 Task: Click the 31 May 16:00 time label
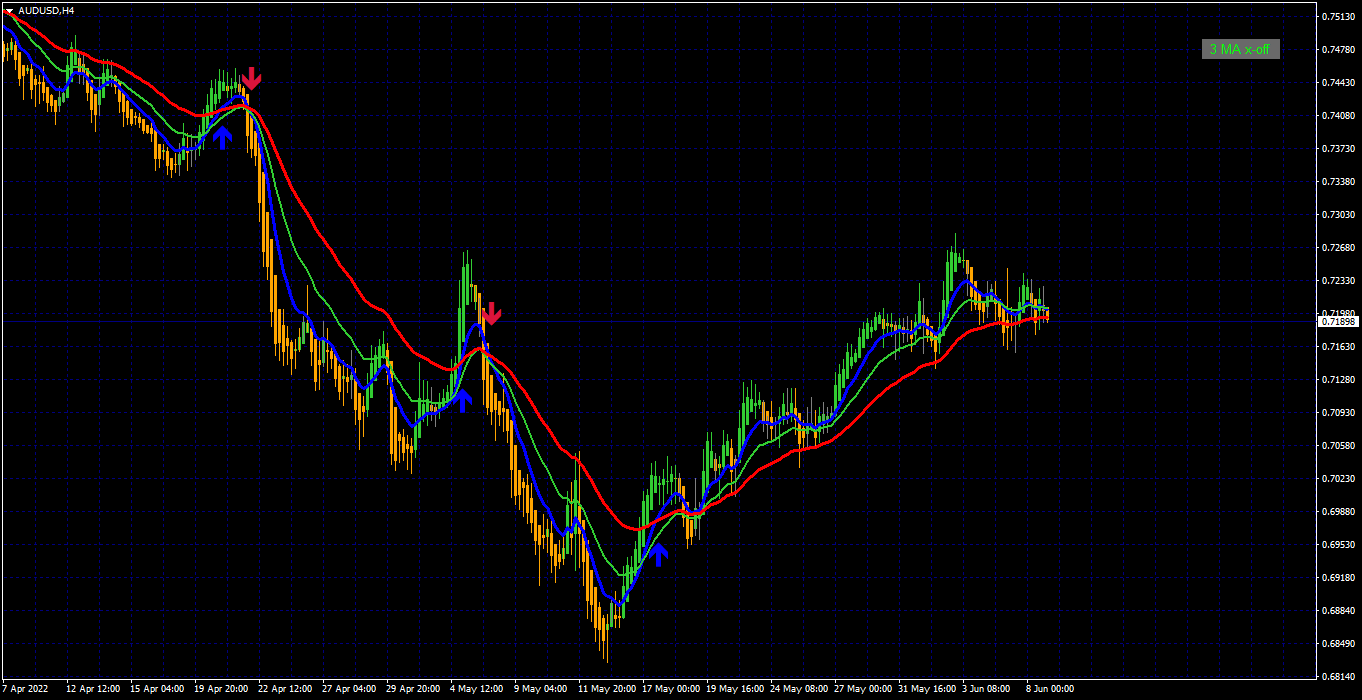(x=925, y=689)
